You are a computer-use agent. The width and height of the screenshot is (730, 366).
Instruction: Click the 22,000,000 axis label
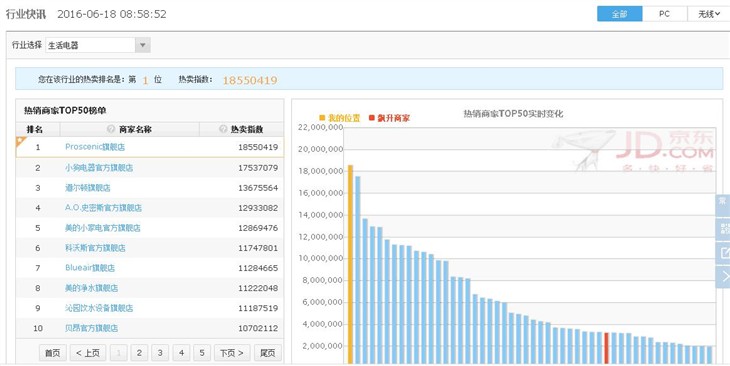point(320,127)
